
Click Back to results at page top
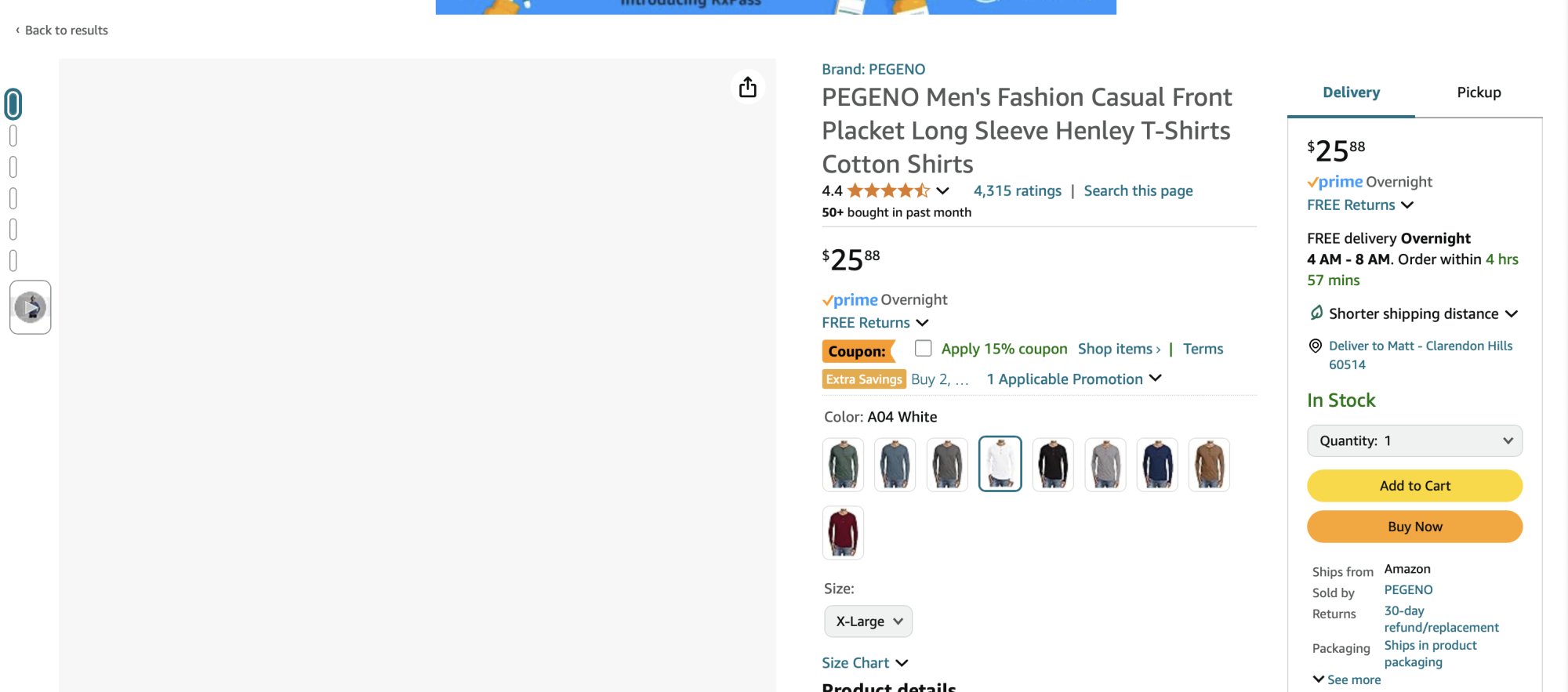tap(65, 30)
